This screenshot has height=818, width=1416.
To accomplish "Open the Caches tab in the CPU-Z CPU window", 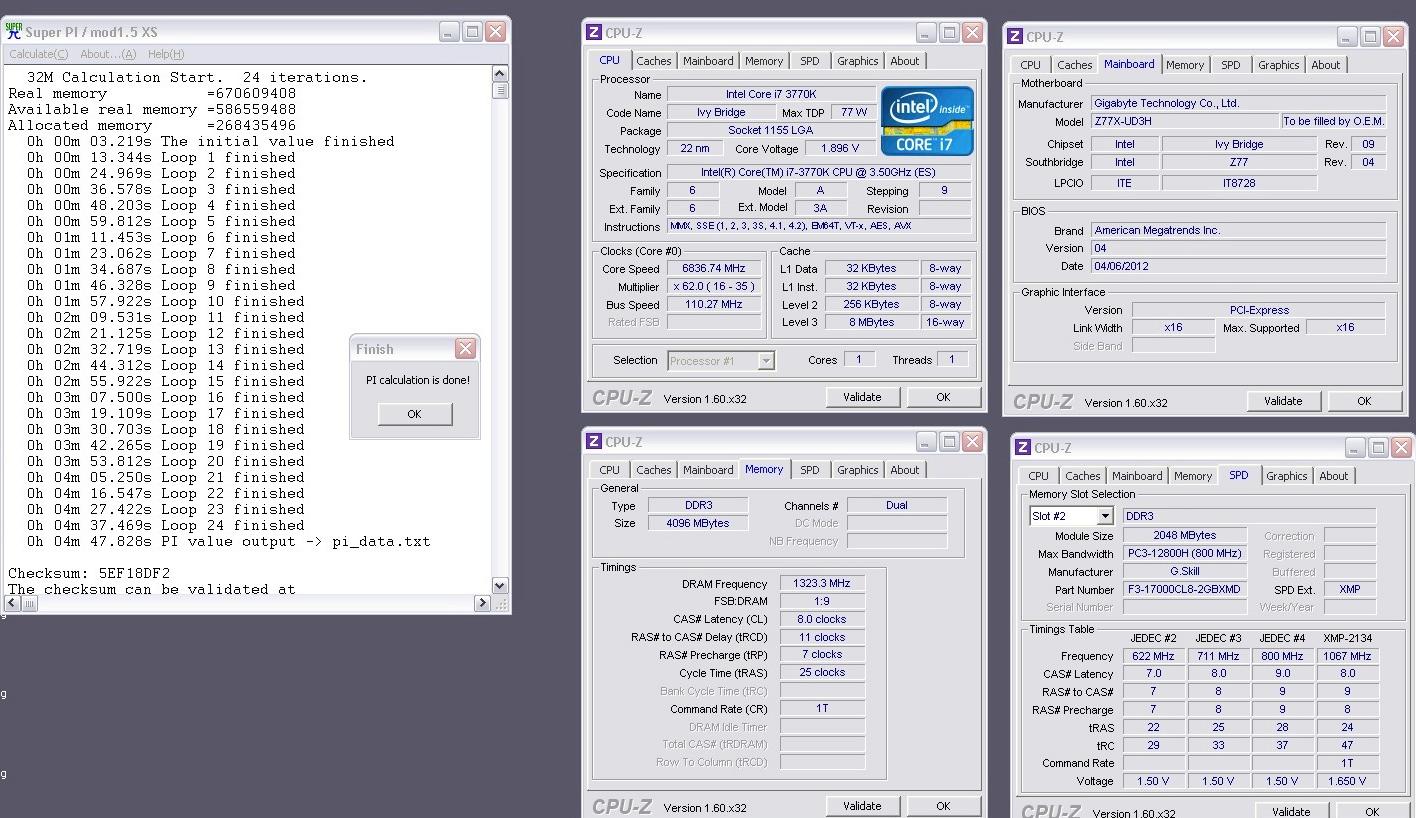I will [654, 61].
